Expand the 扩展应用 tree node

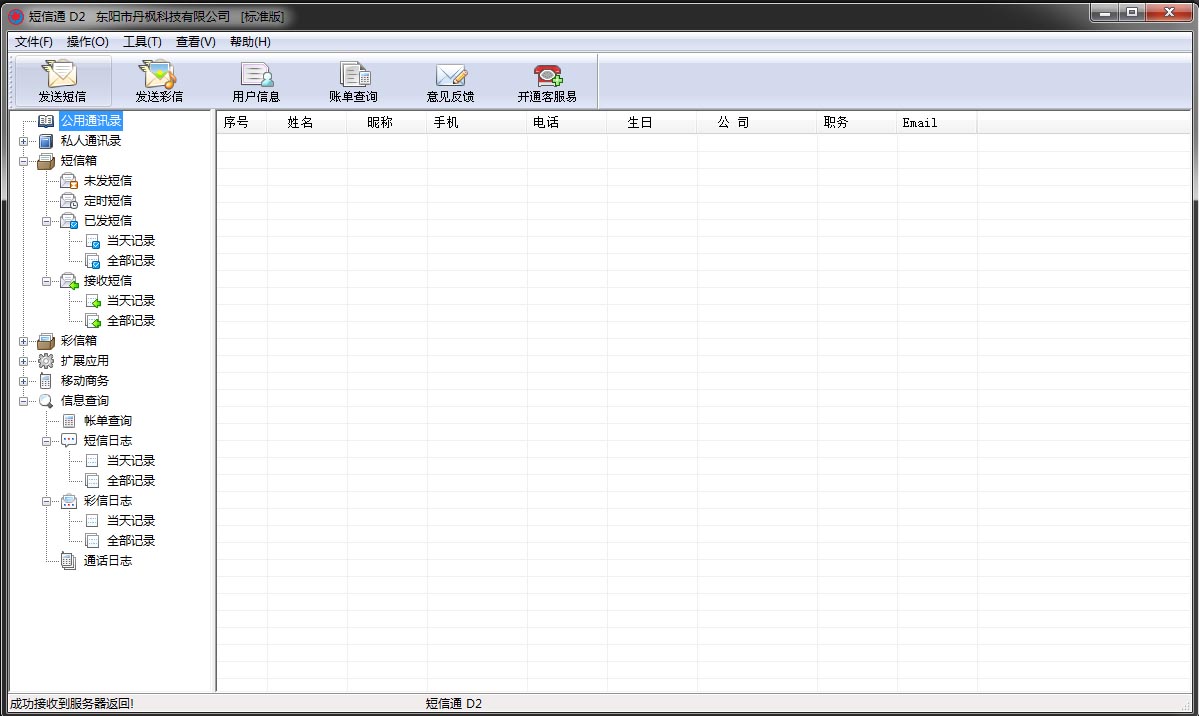tap(23, 361)
